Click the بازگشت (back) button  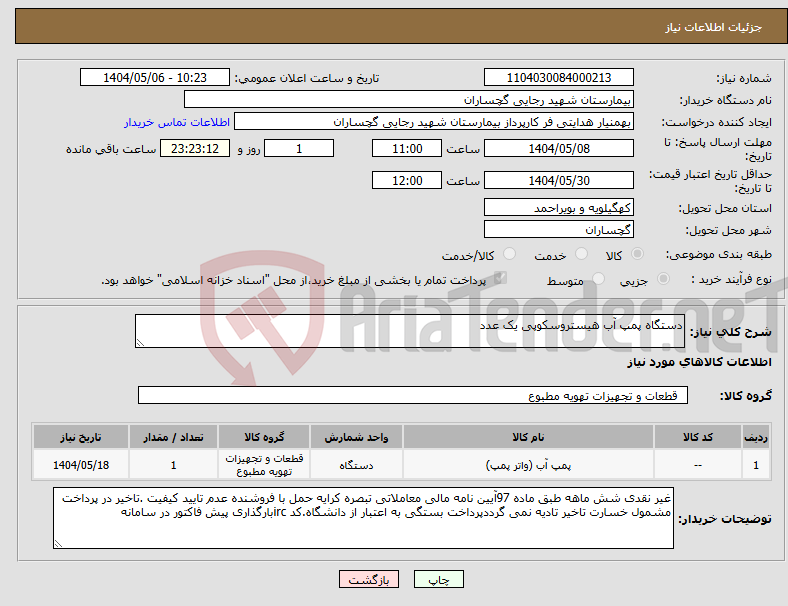tap(369, 579)
